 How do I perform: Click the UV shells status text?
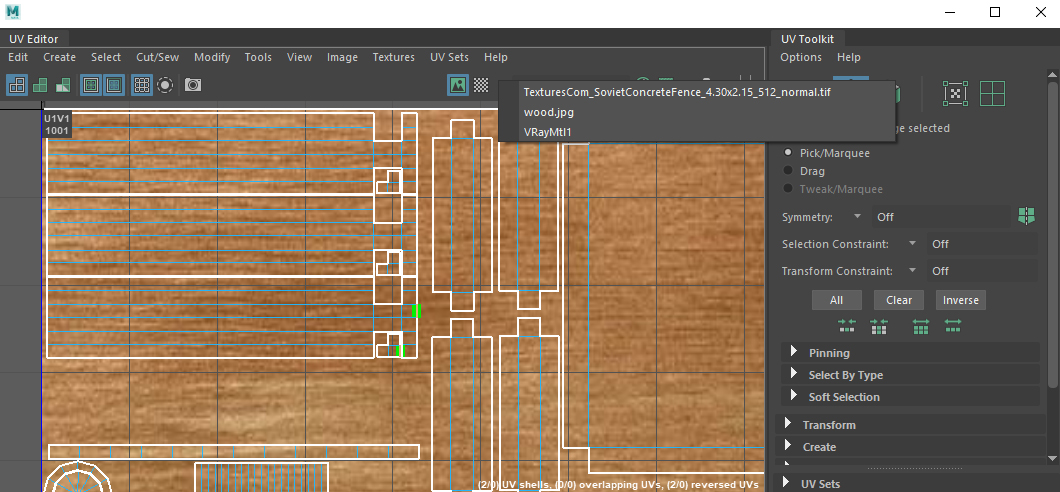[x=617, y=485]
